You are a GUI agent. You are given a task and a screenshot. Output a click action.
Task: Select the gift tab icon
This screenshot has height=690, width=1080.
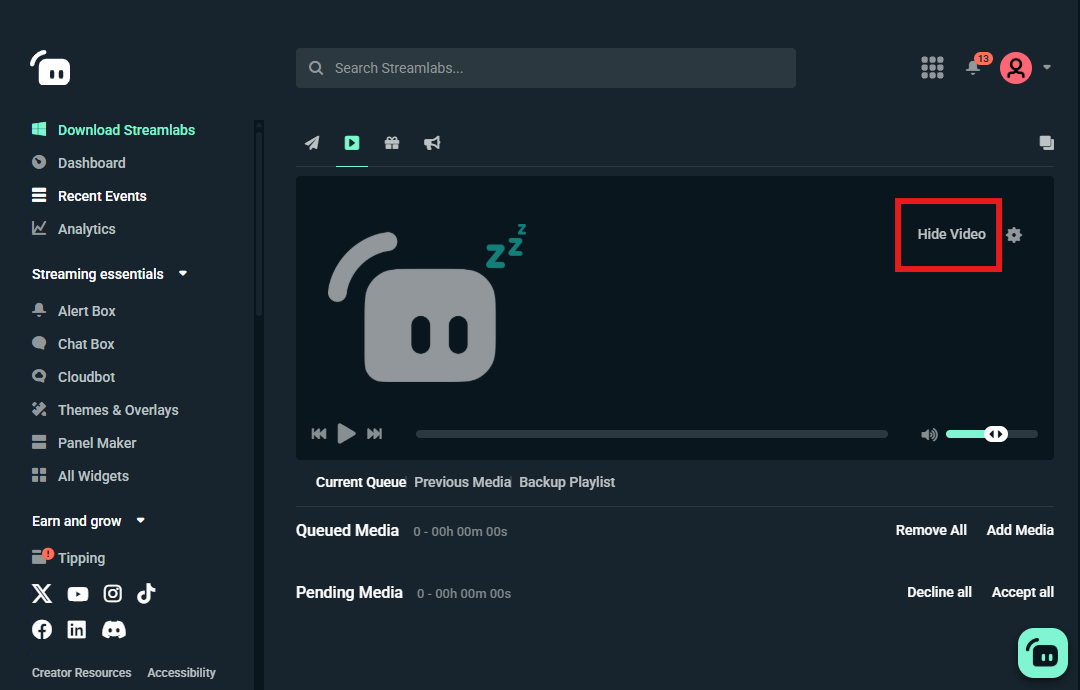(x=391, y=143)
